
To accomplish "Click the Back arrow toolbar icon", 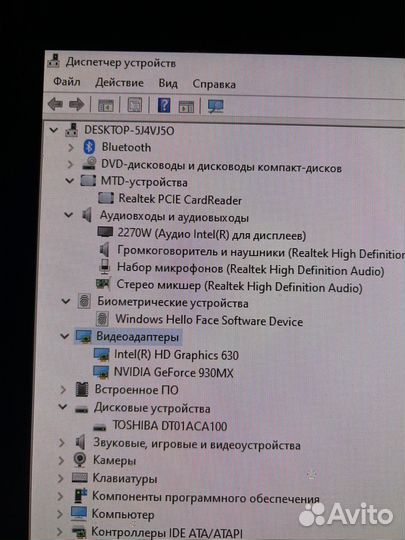I will click(x=55, y=104).
